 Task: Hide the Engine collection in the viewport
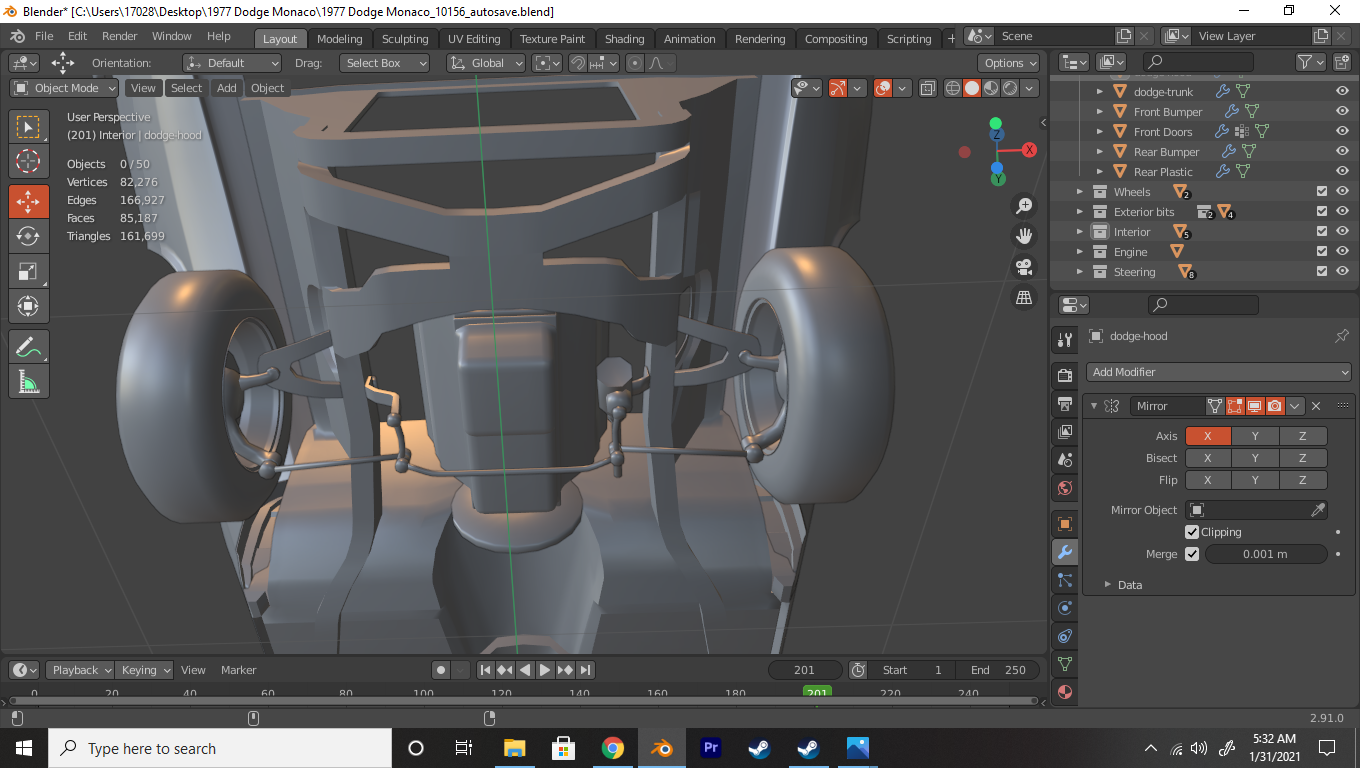click(x=1342, y=252)
